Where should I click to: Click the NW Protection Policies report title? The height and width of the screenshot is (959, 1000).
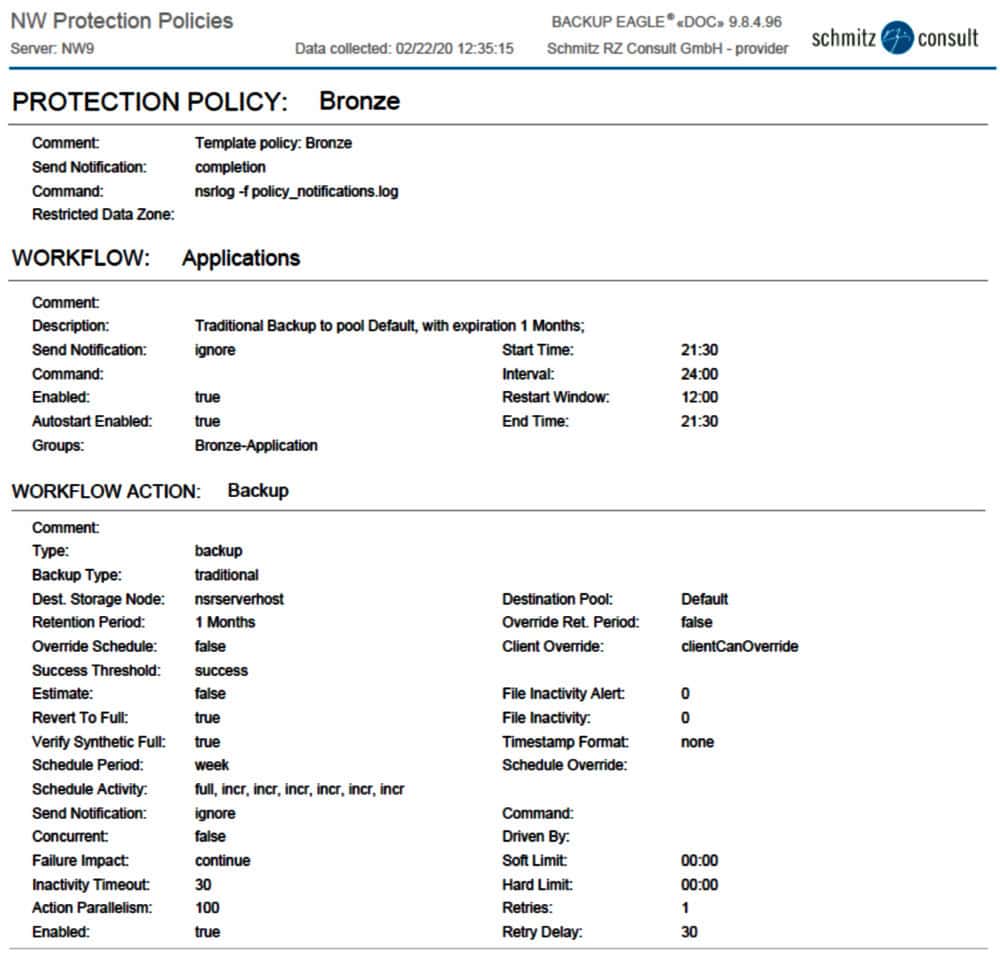tap(121, 21)
